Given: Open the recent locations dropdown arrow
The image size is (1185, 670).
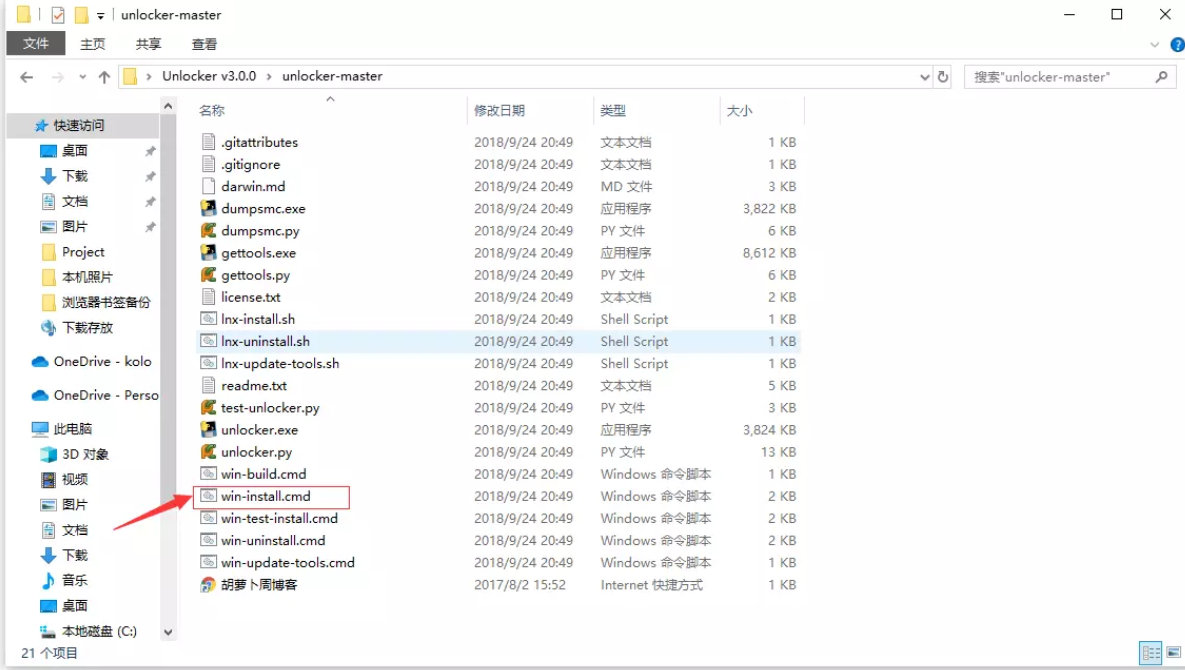Looking at the screenshot, I should coord(82,76).
